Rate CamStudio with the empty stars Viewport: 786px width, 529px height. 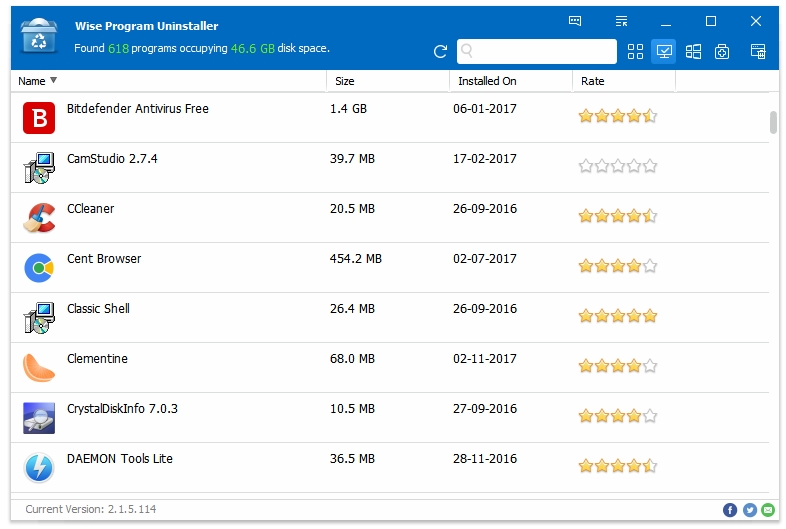pos(618,166)
